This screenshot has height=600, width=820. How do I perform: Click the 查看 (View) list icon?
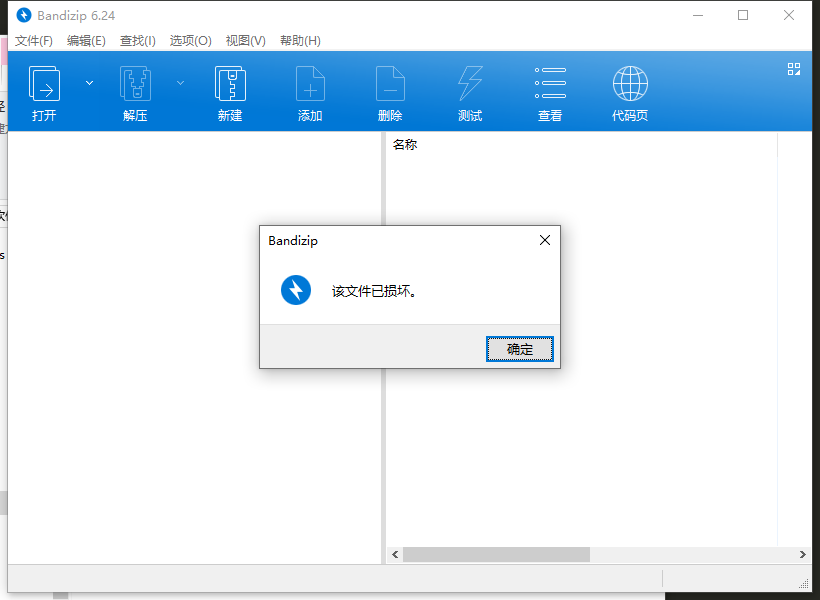tap(550, 83)
